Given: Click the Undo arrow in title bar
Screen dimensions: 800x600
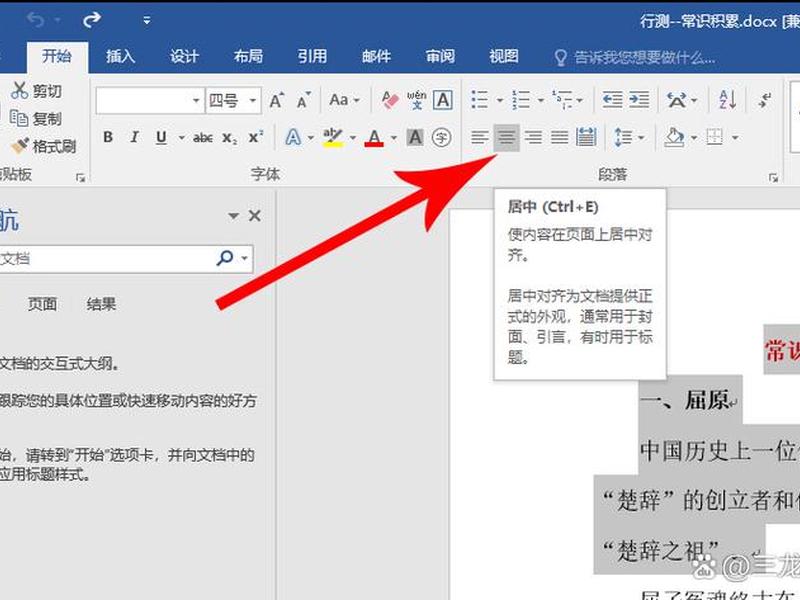Looking at the screenshot, I should pos(36,20).
